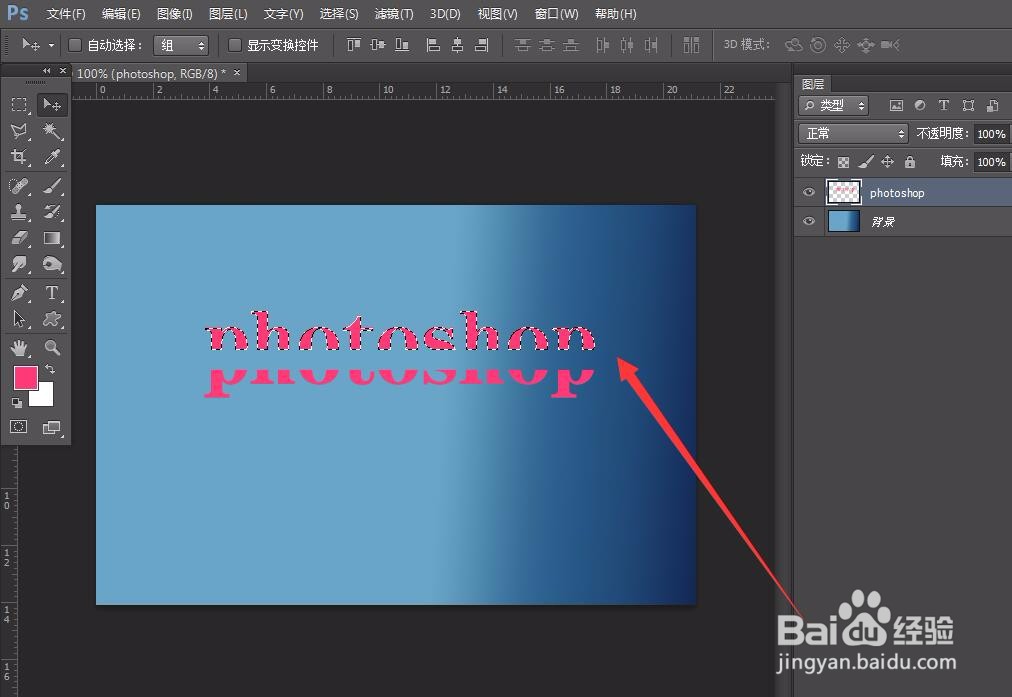Toggle shape layer filter

pos(968,105)
